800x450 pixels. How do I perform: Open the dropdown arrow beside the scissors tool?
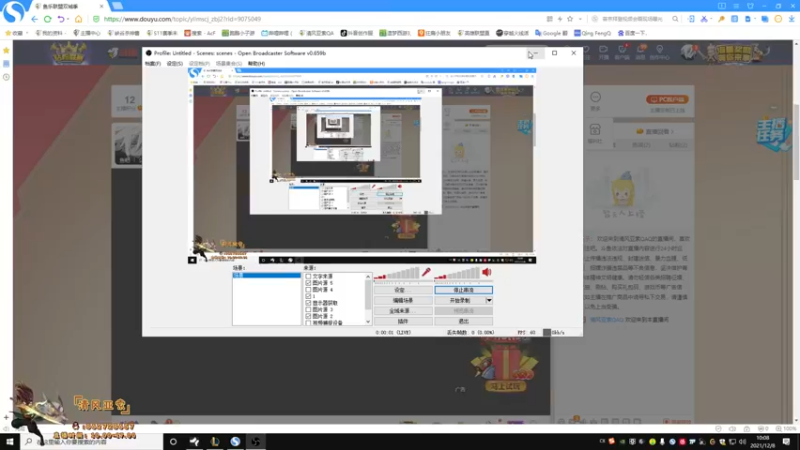[711, 19]
